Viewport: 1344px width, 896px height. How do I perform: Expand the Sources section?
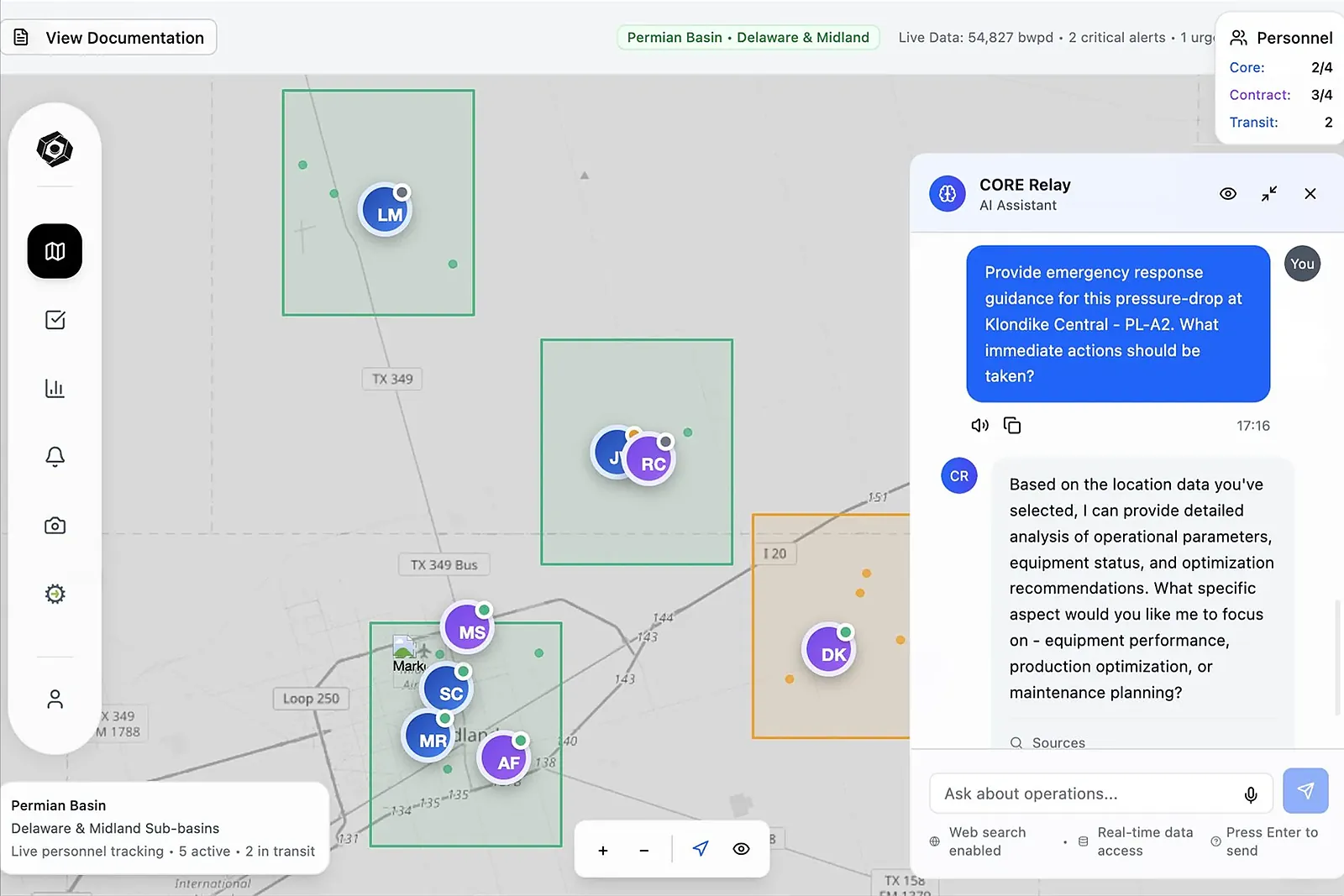1047,742
